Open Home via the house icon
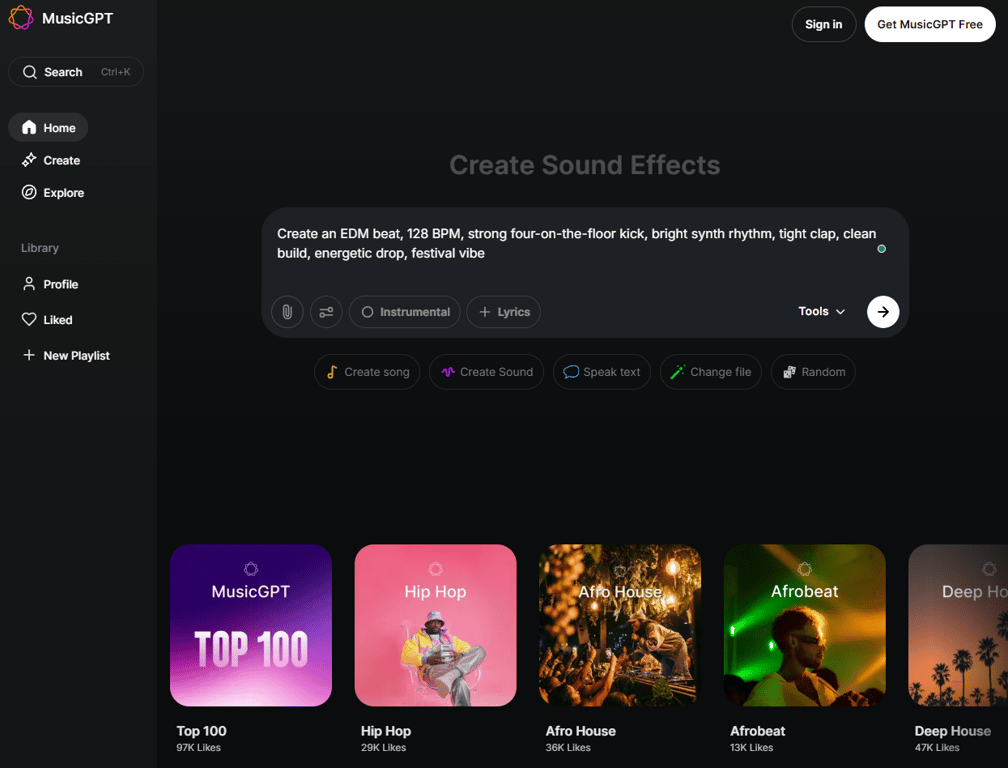This screenshot has width=1008, height=768. pos(29,127)
